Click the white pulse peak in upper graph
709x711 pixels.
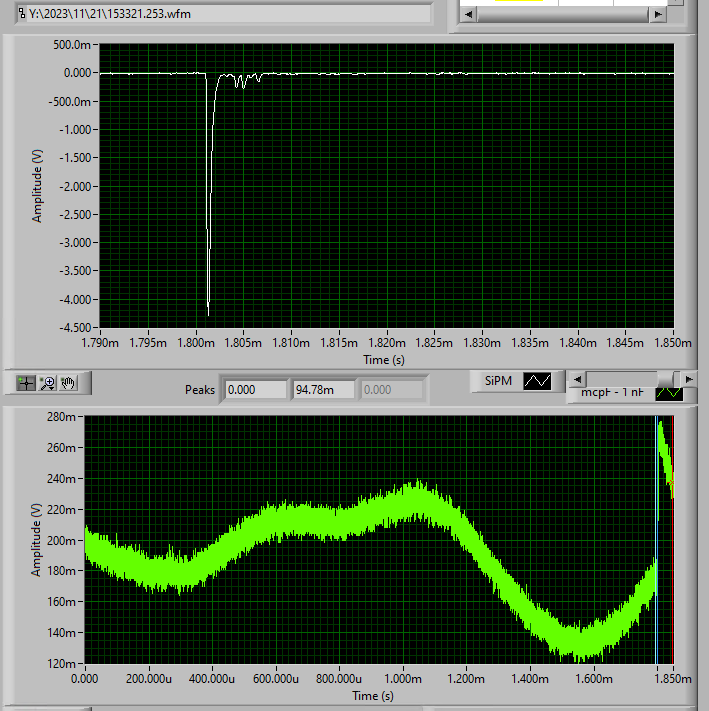[209, 313]
